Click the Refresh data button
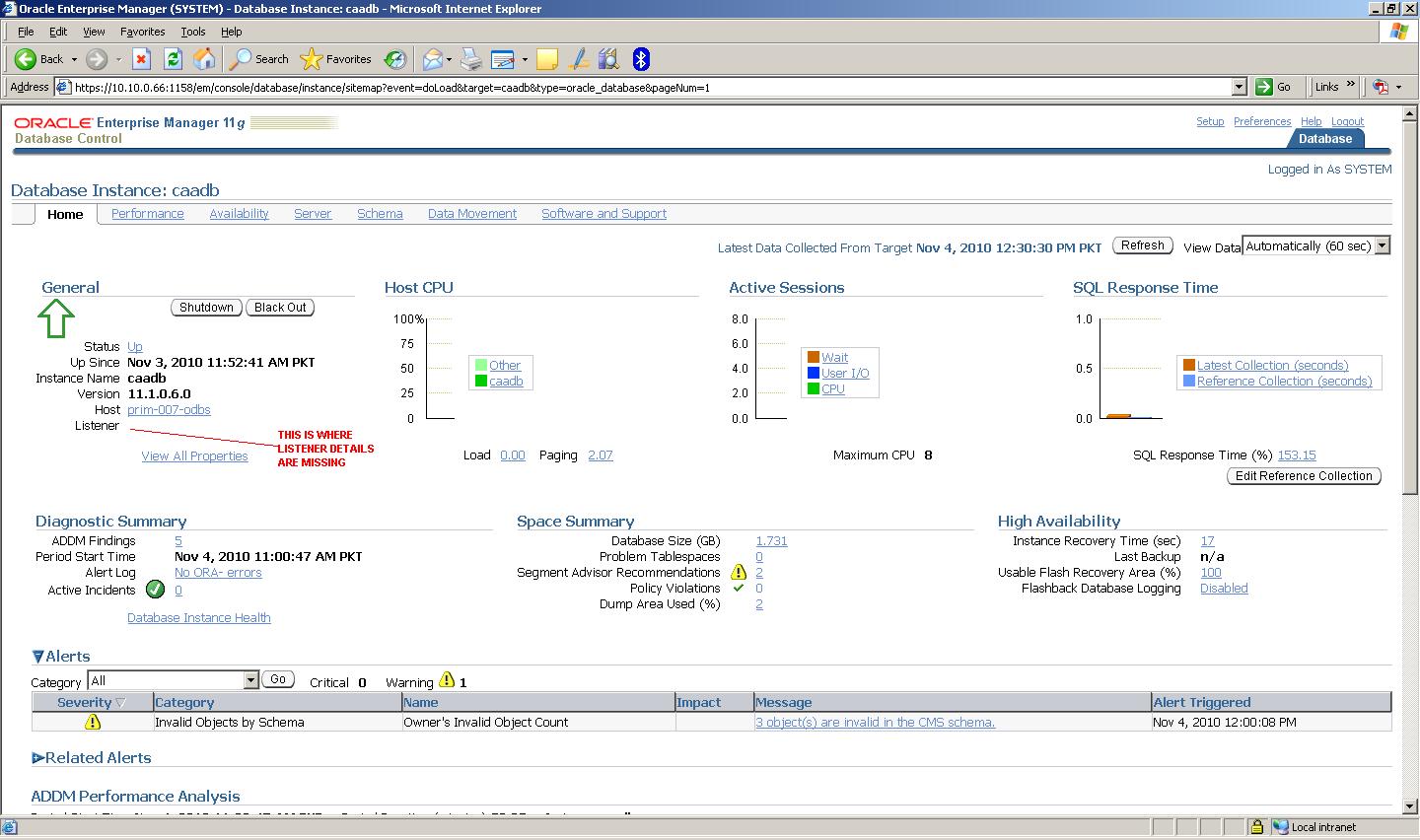This screenshot has width=1420, height=840. 1143,245
